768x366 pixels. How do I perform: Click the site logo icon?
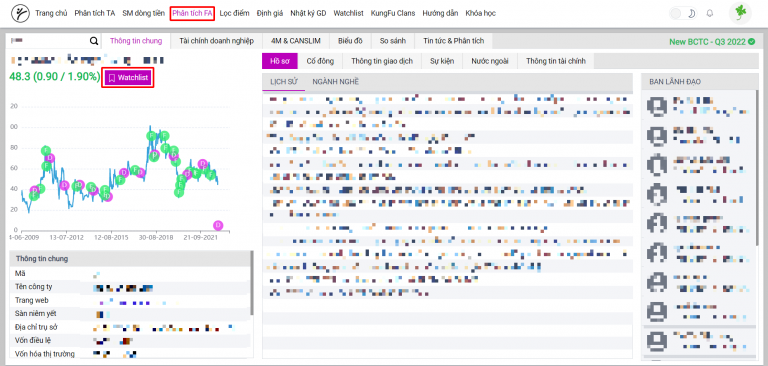(20, 13)
